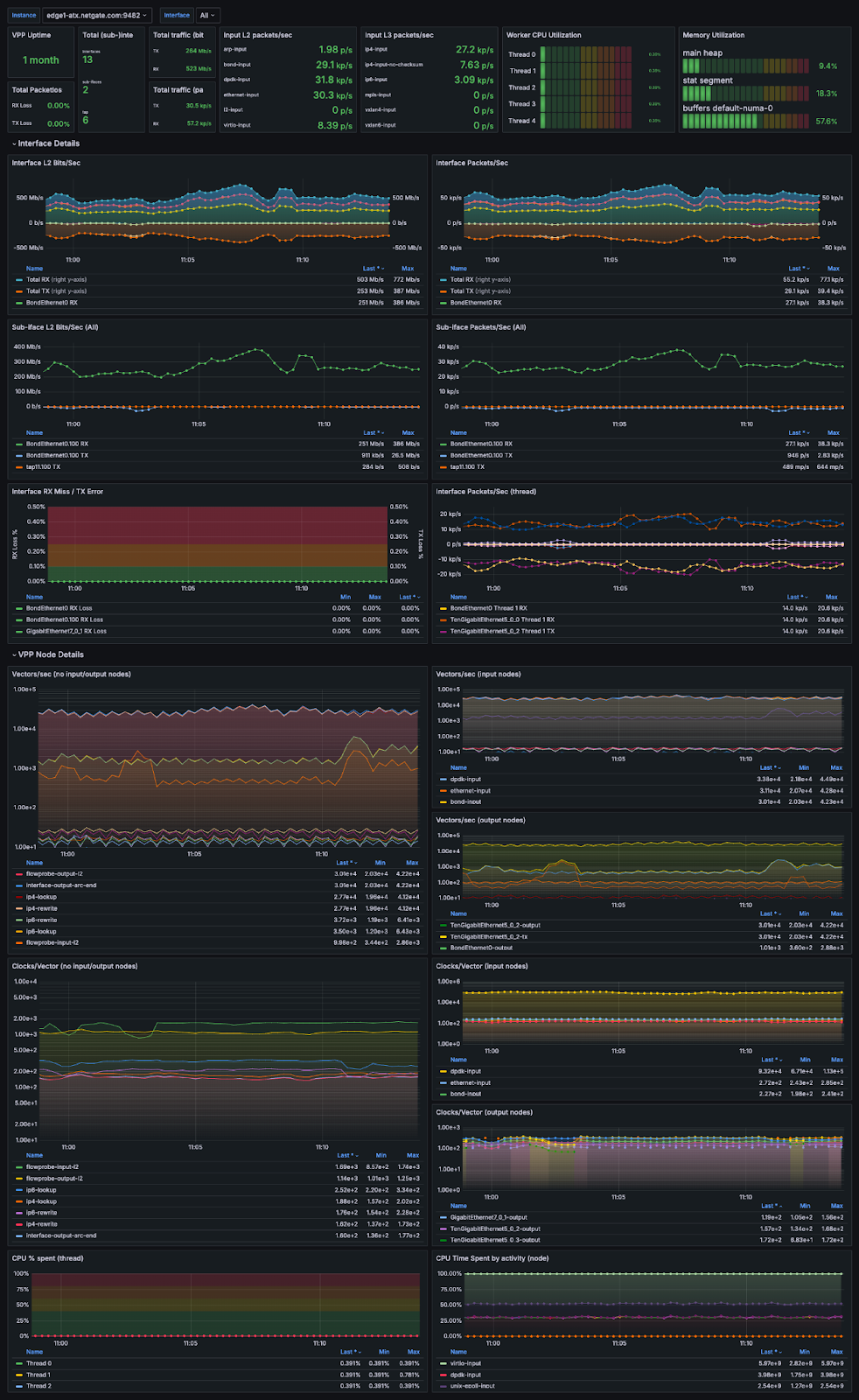Collapse the VPP Node Details row
The height and width of the screenshot is (1400, 859).
(x=51, y=654)
